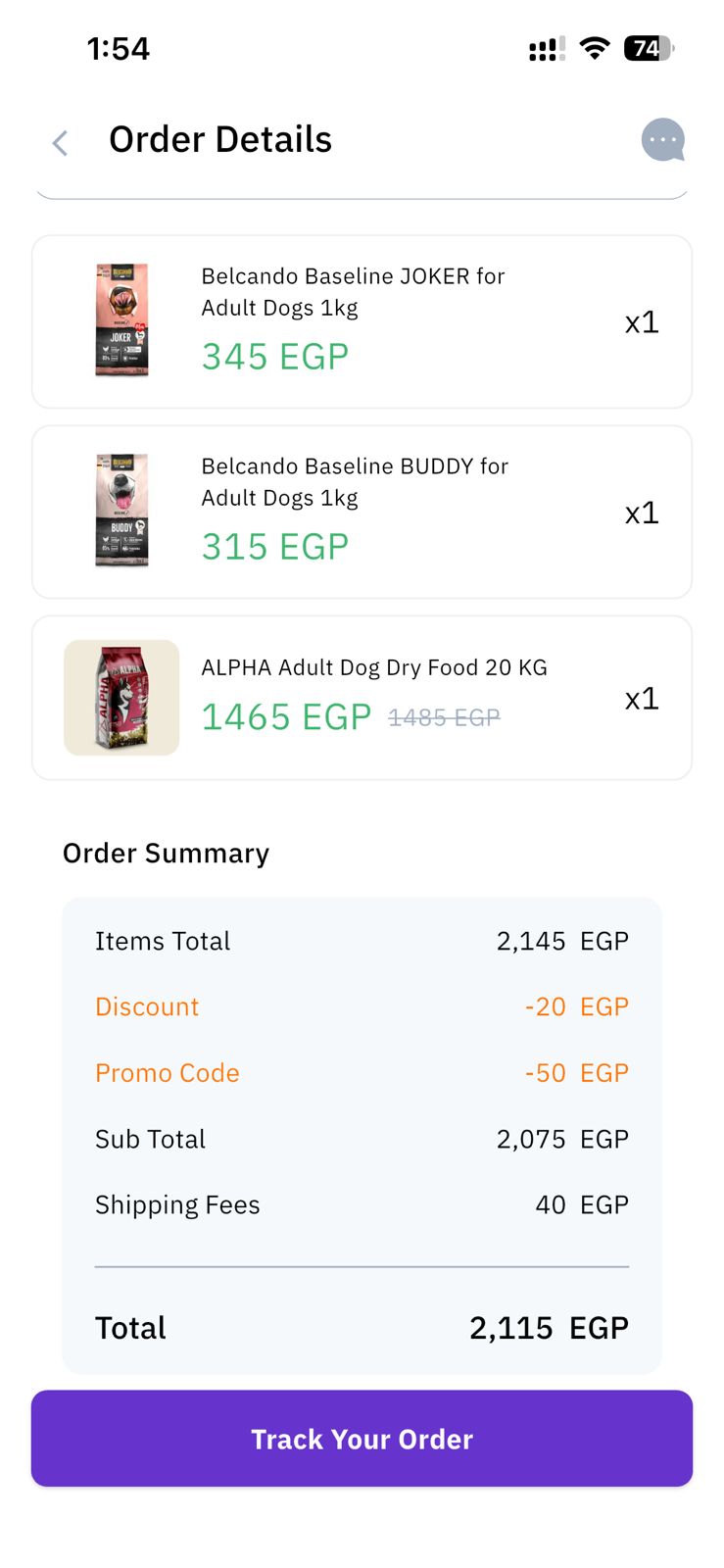Image resolution: width=724 pixels, height=1568 pixels.
Task: Select Belcando Baseline BUDDY product name
Action: pos(355,481)
